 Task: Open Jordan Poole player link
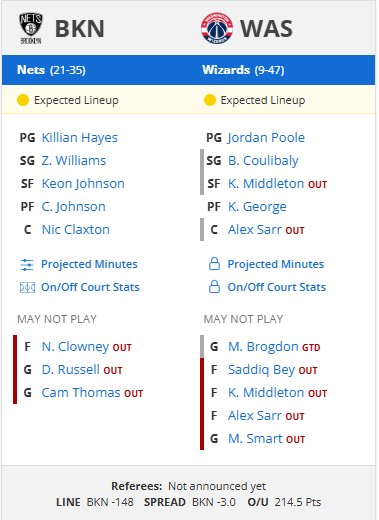tap(266, 138)
